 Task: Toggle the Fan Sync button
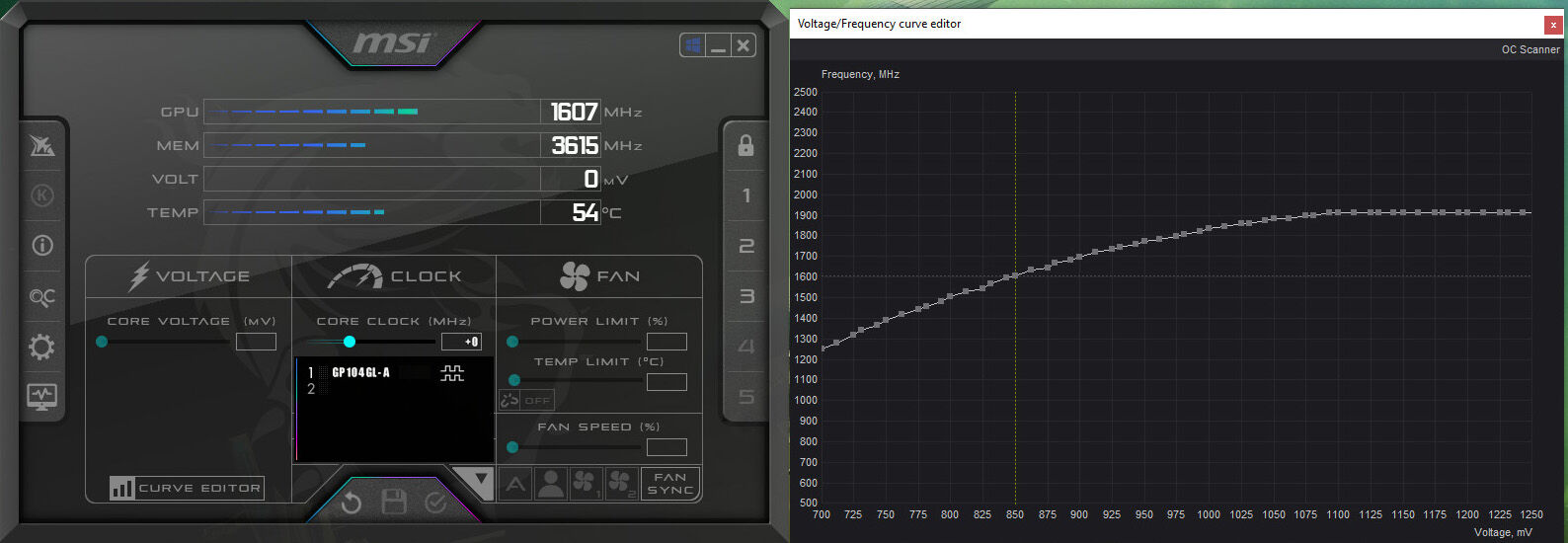coord(670,484)
